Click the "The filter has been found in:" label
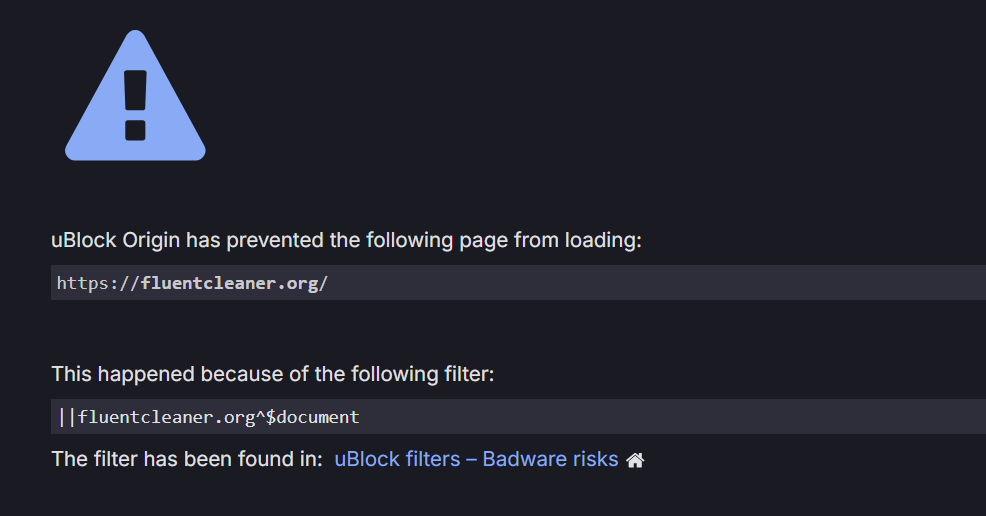986x516 pixels. pos(187,459)
